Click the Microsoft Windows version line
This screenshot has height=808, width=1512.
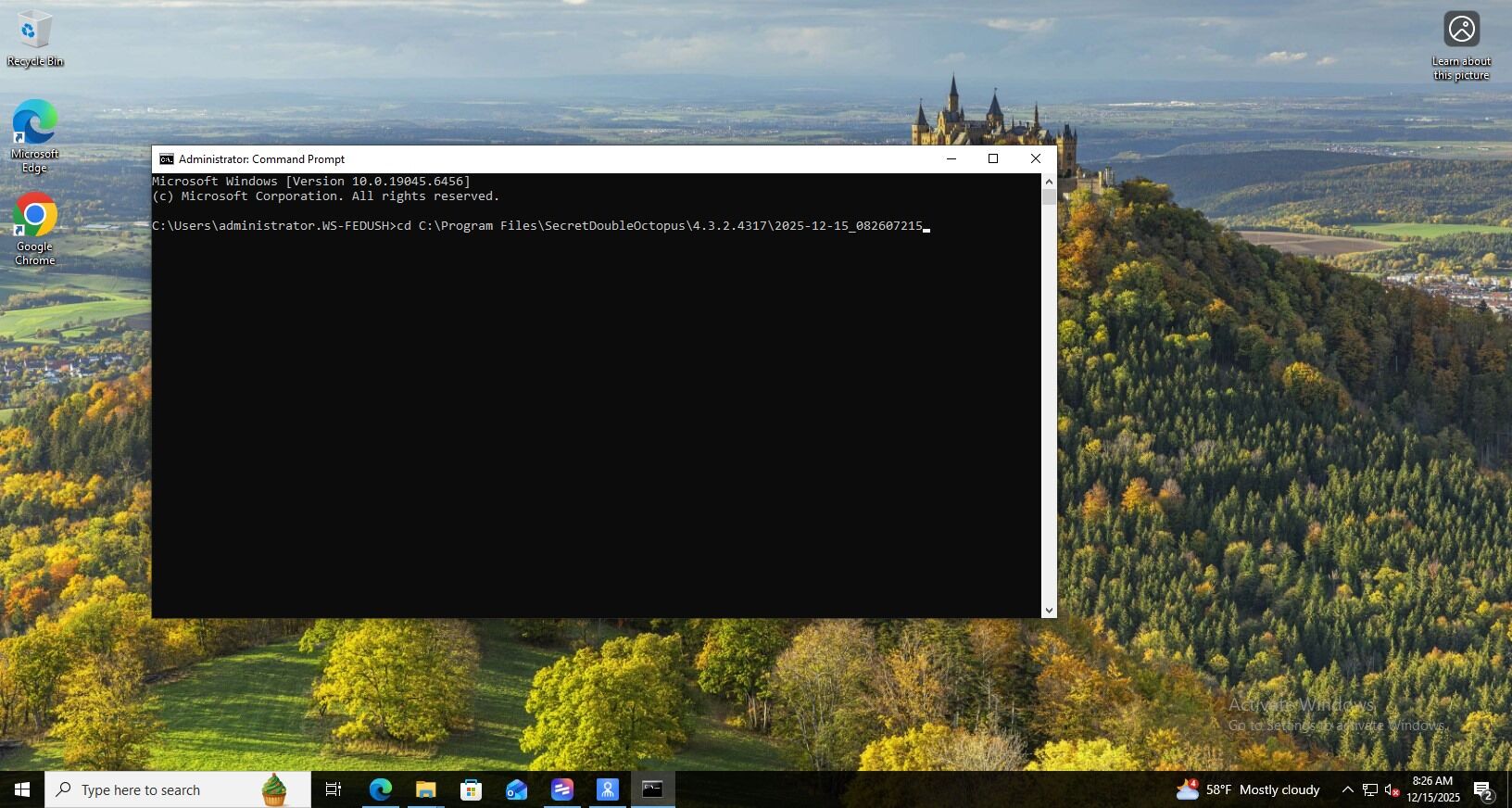pyautogui.click(x=311, y=182)
